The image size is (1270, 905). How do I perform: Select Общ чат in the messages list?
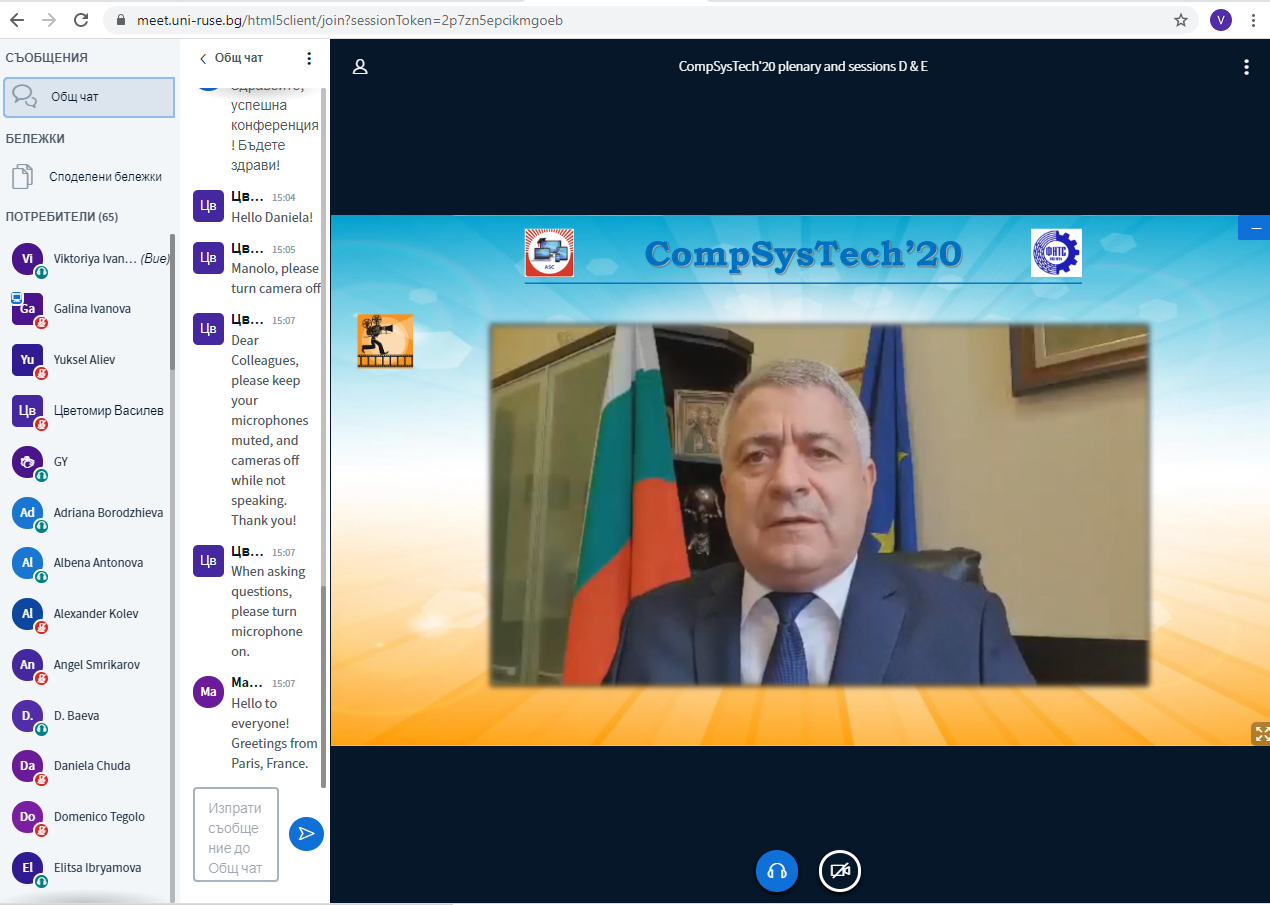click(x=90, y=97)
